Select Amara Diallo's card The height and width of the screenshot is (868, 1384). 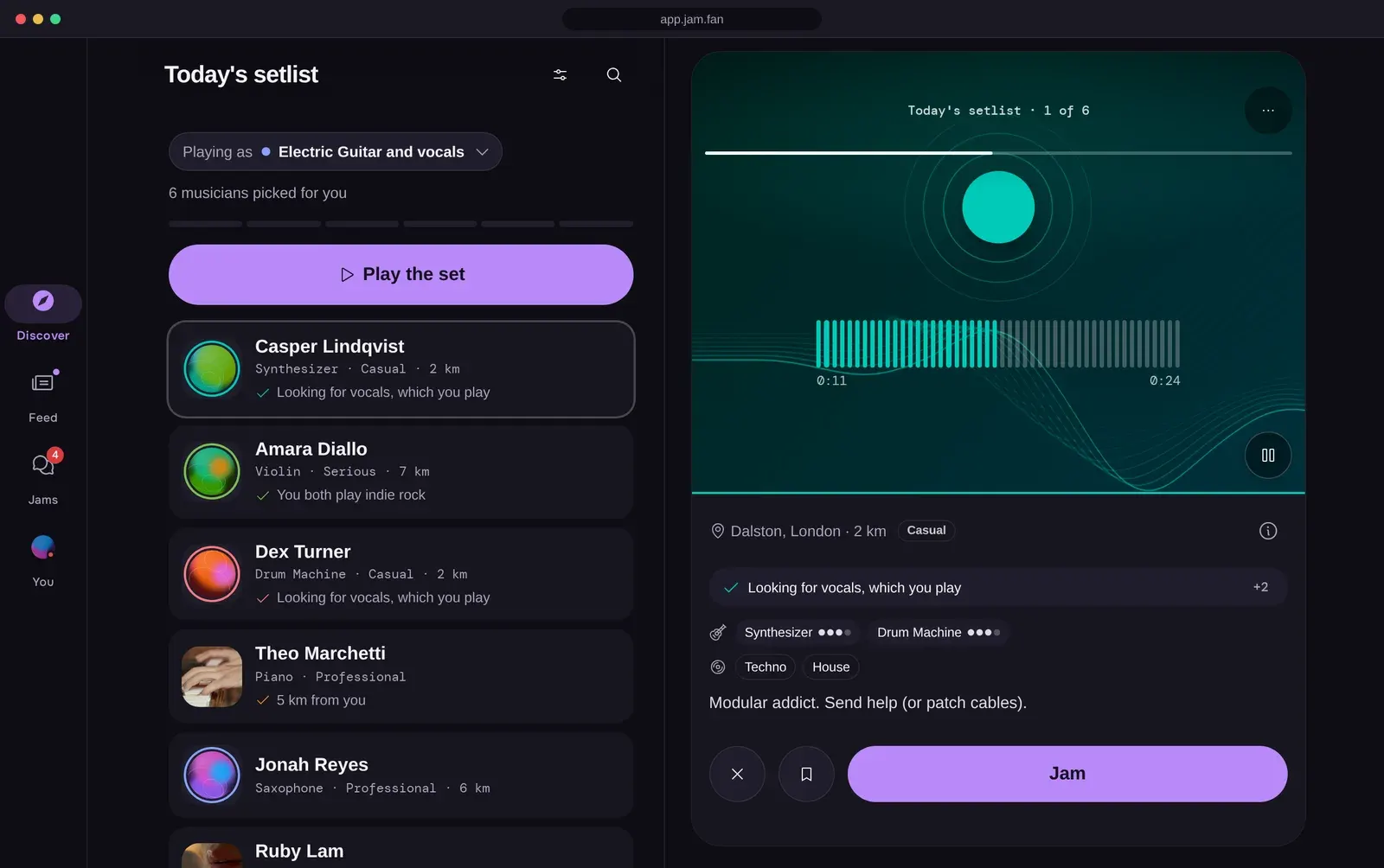(401, 472)
